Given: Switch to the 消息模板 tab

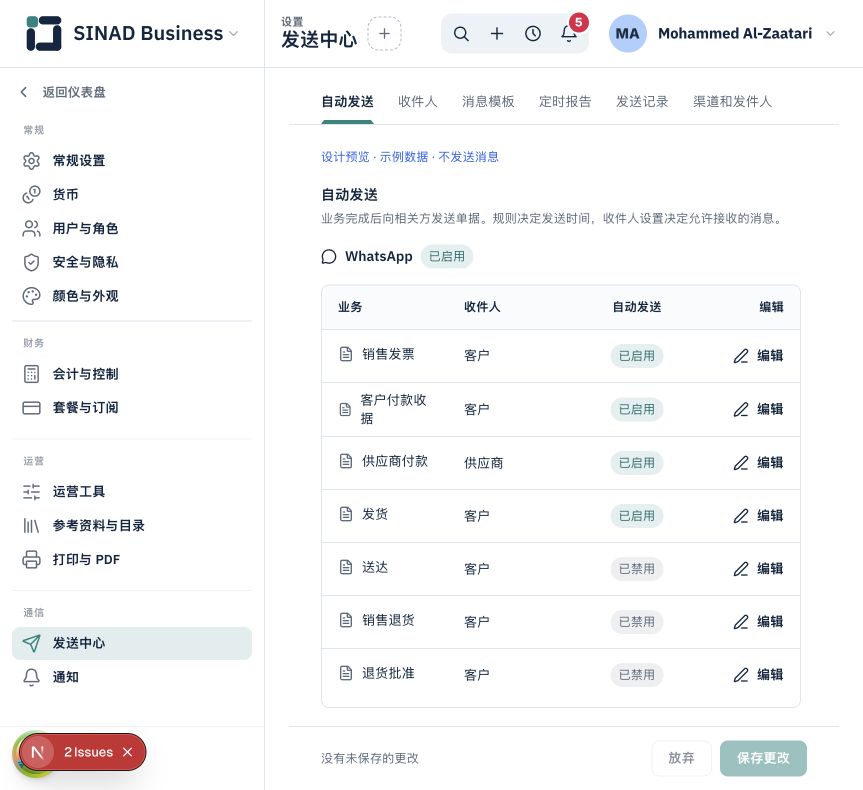Looking at the screenshot, I should tap(488, 102).
